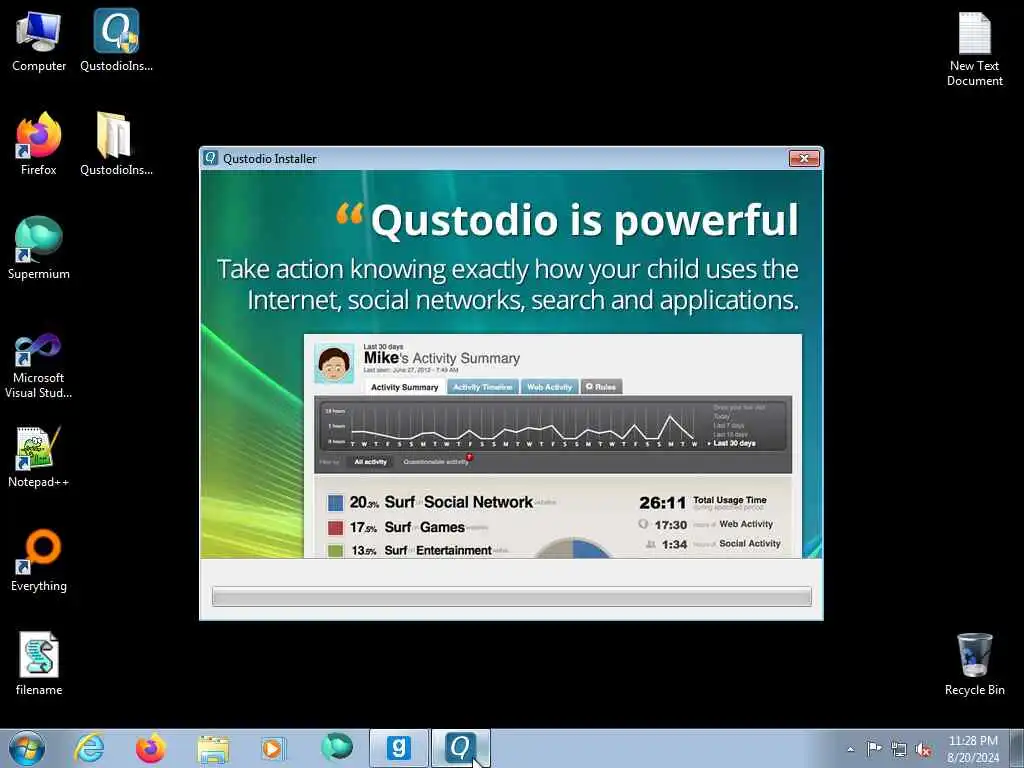Open Supermium from the taskbar

337,748
